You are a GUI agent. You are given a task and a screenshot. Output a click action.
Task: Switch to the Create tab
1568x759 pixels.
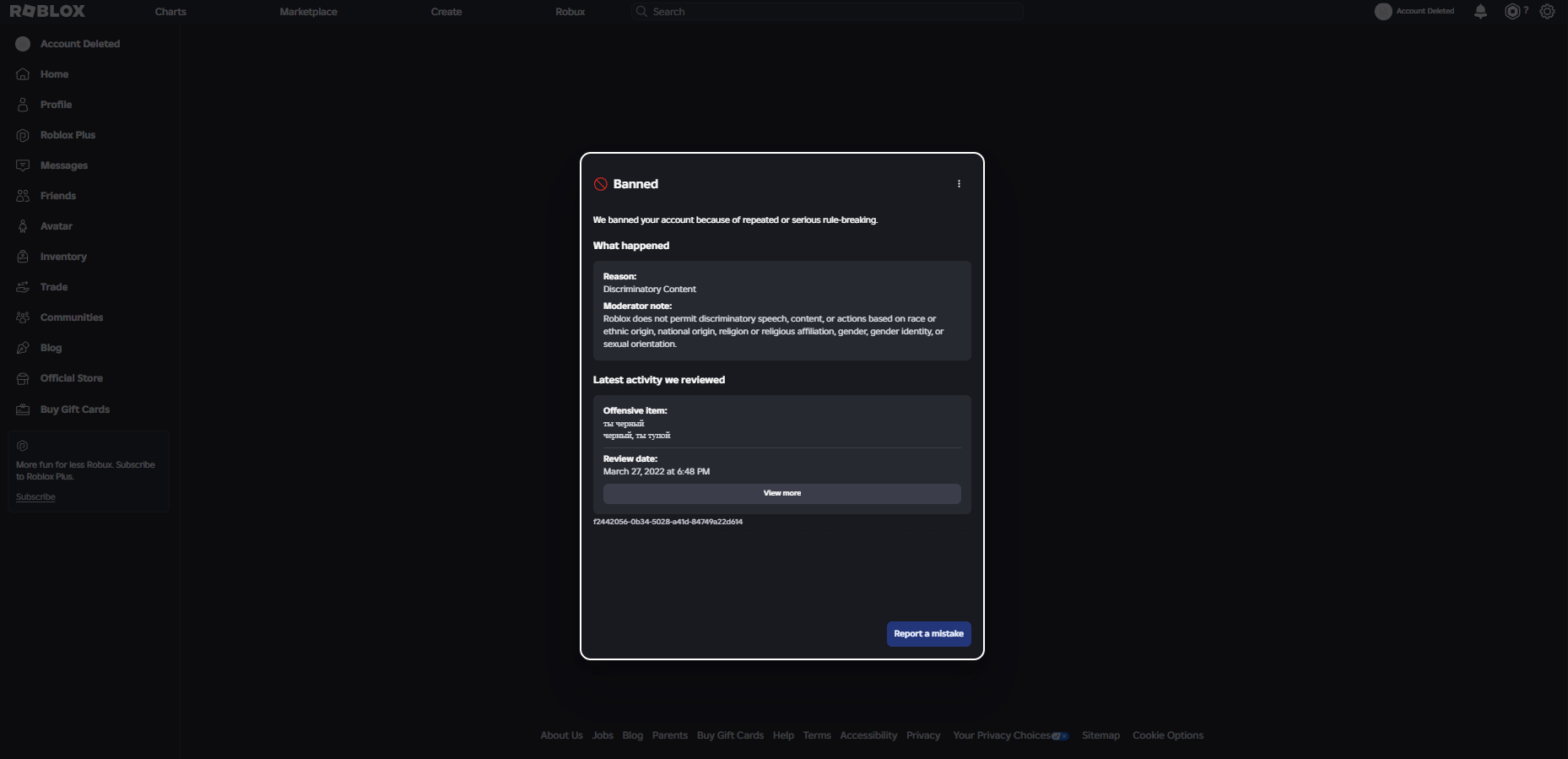click(446, 12)
